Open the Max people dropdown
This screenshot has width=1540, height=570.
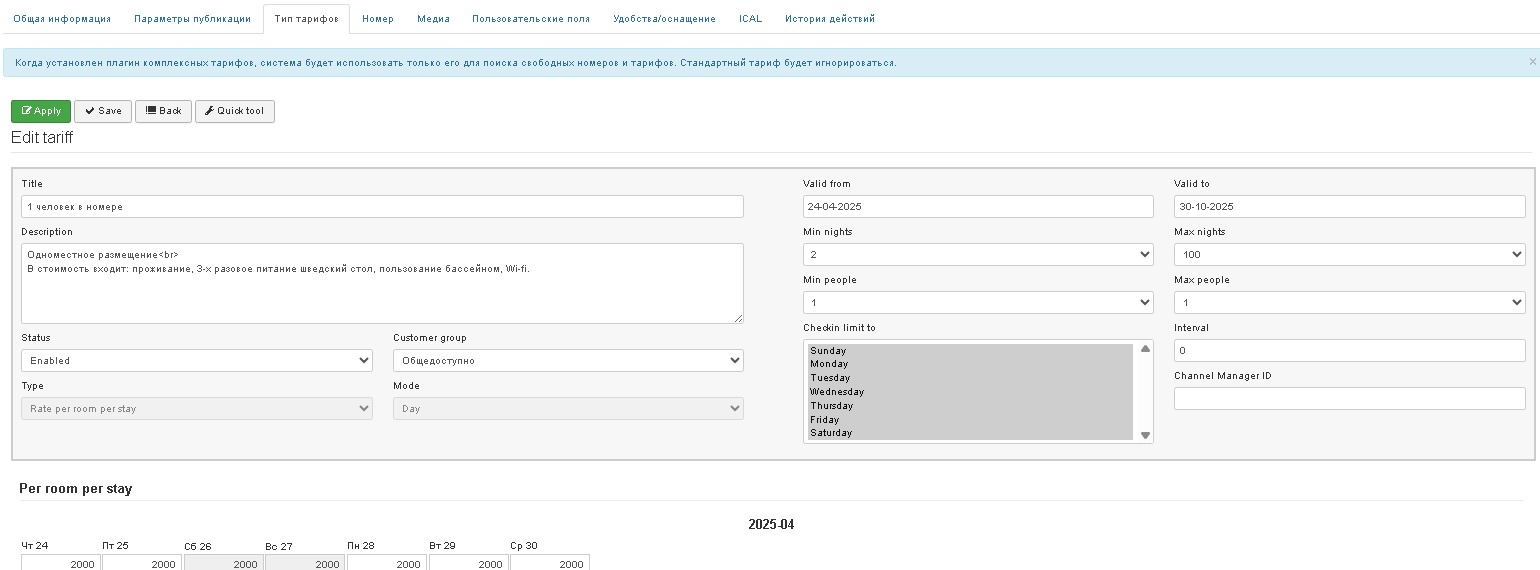(1349, 303)
